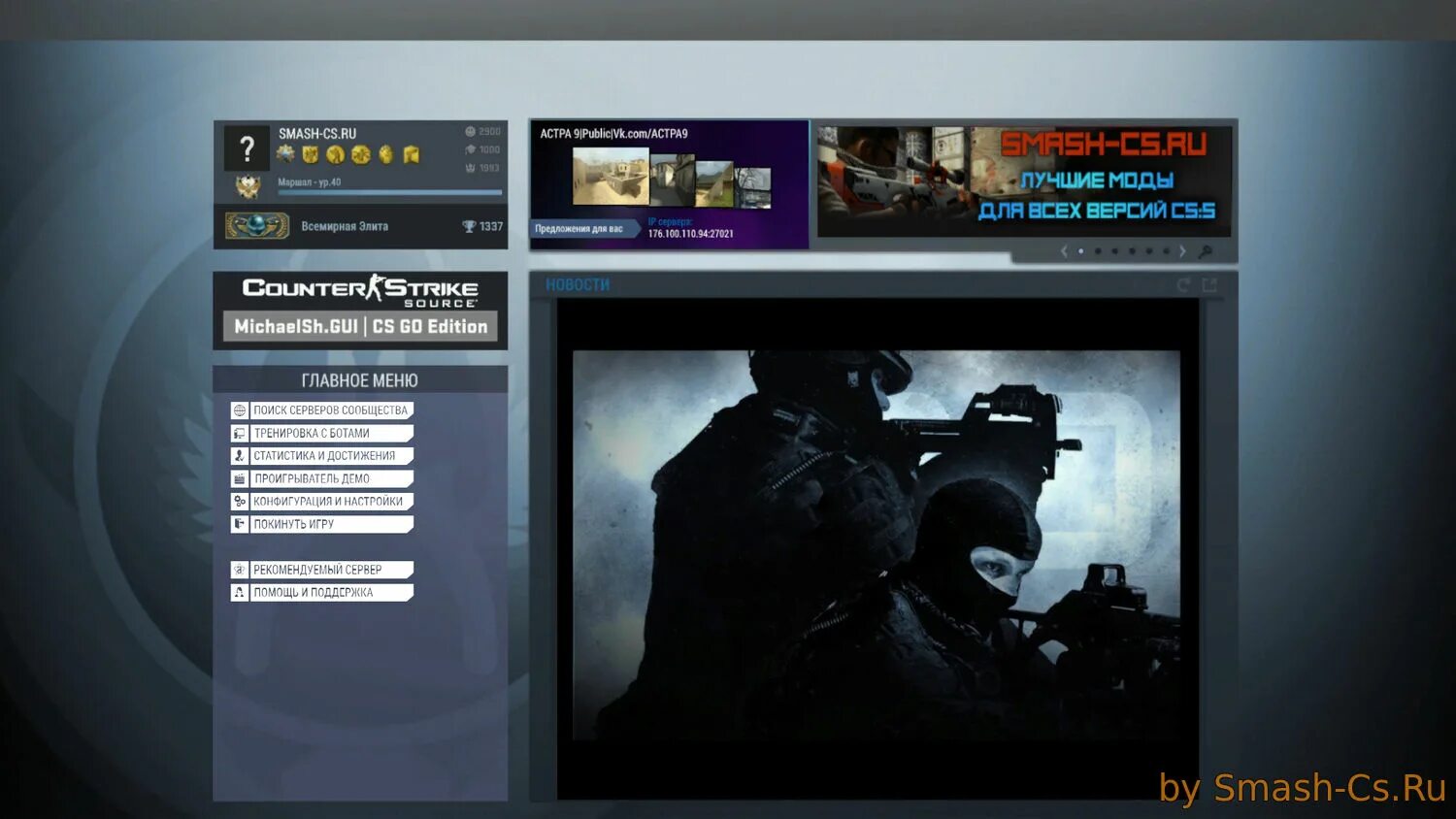Click the Global Elite skill group badge
The image size is (1456, 819).
click(x=257, y=226)
